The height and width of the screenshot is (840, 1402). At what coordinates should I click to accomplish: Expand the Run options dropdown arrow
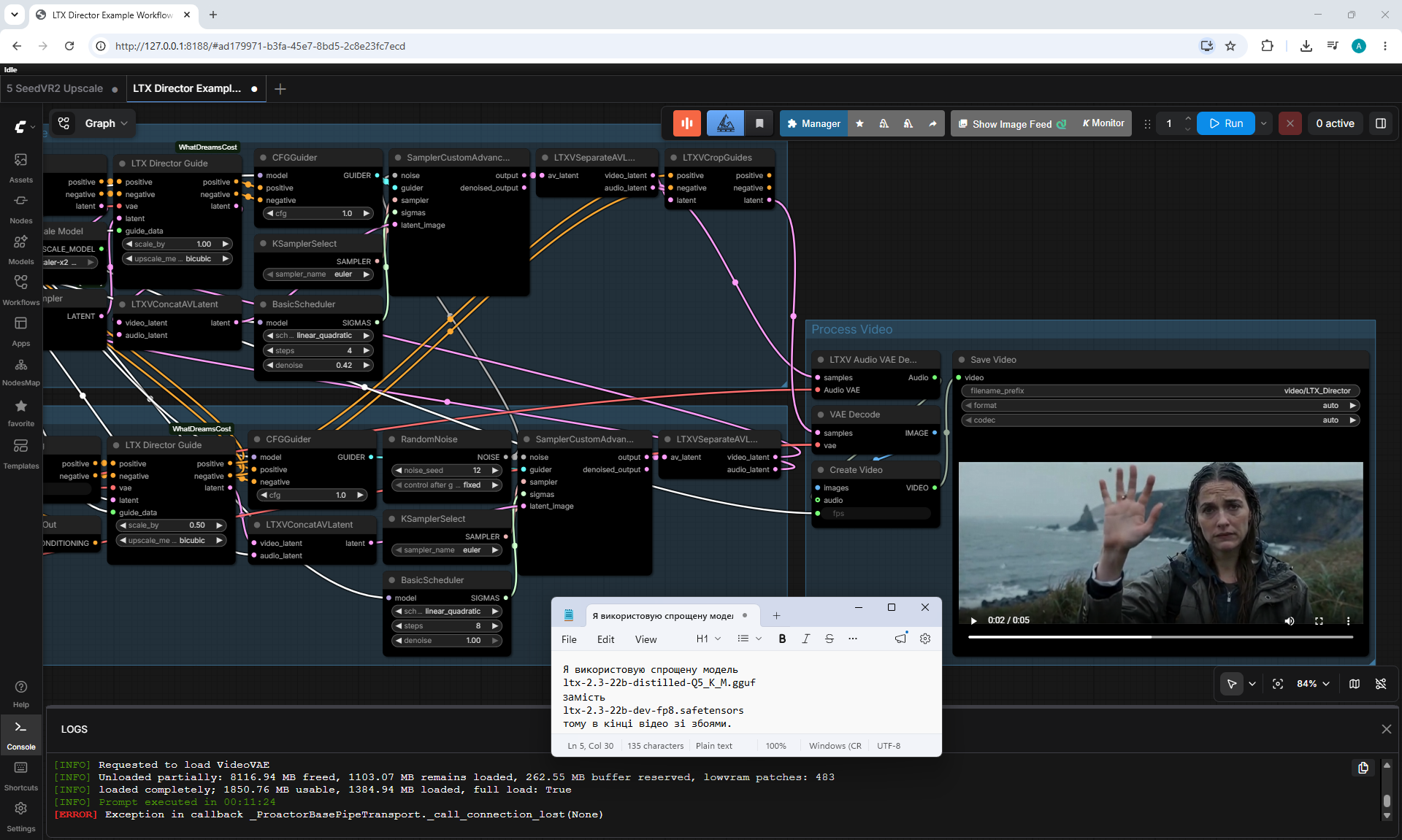click(x=1264, y=123)
